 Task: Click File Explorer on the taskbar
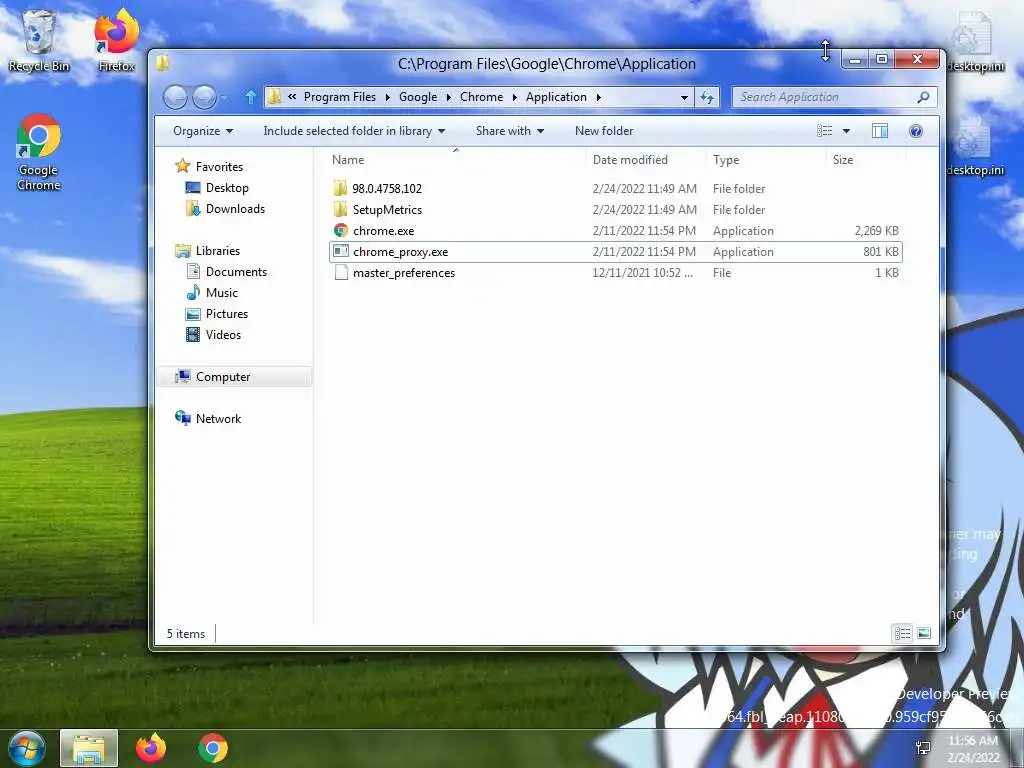[89, 748]
